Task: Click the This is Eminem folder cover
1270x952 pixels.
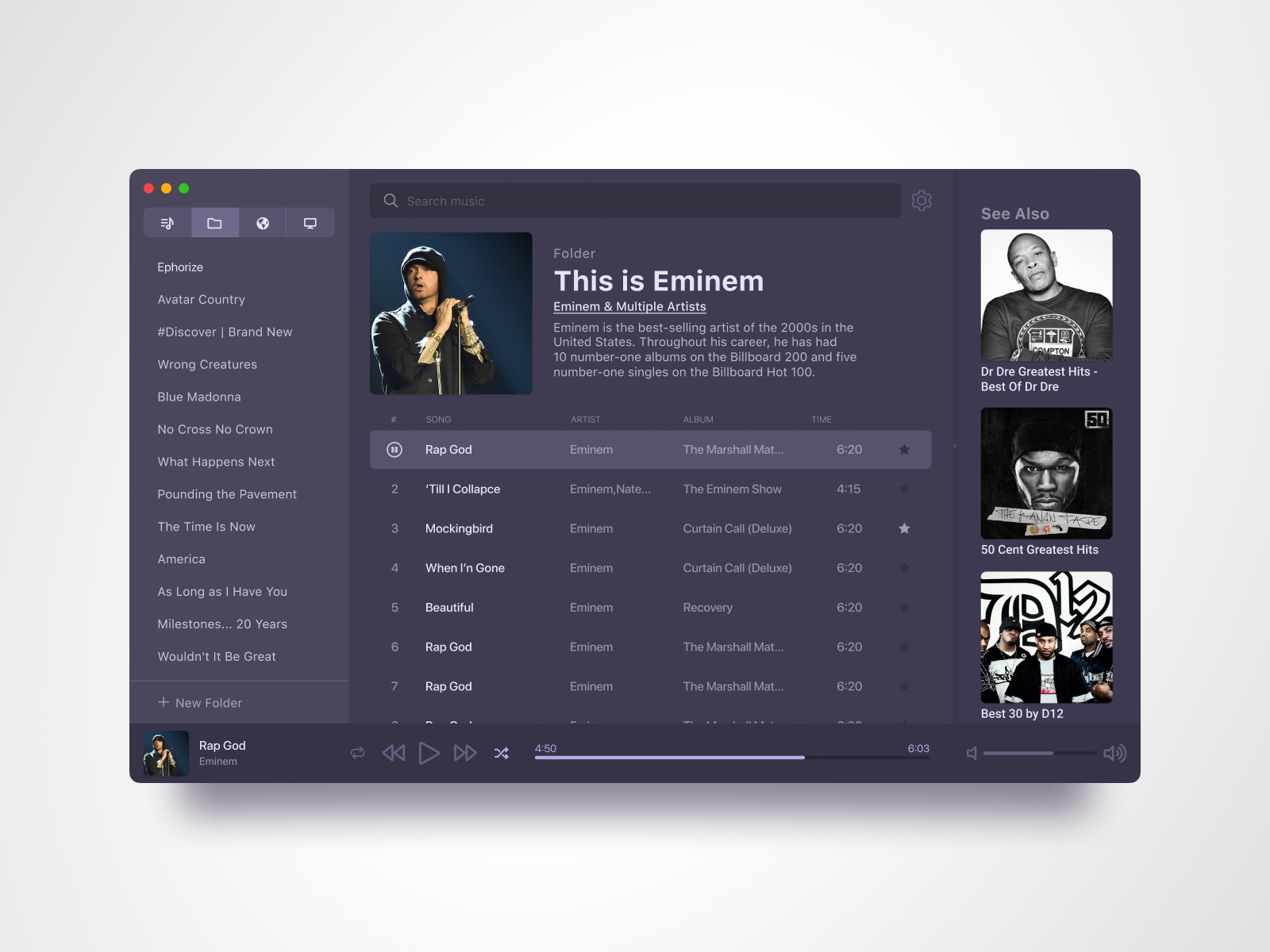Action: pos(451,313)
